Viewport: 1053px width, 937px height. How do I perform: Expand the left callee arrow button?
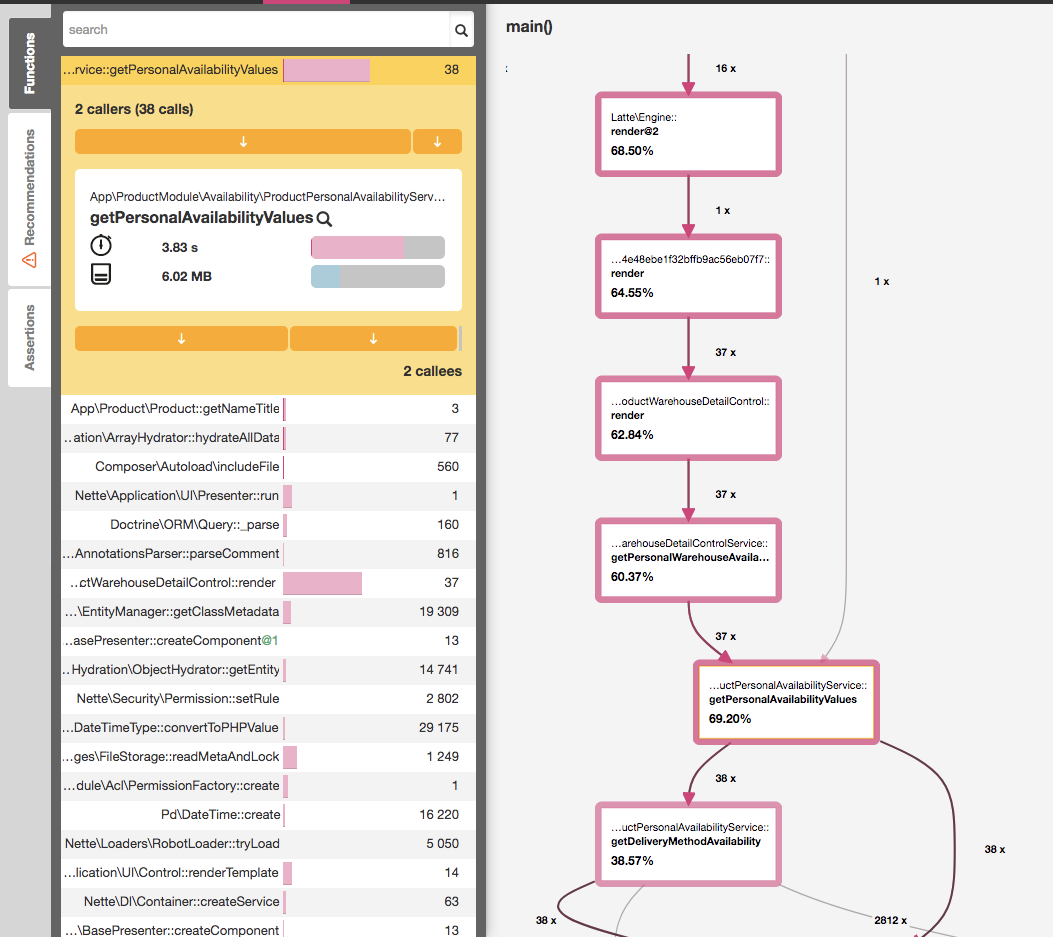(x=181, y=339)
